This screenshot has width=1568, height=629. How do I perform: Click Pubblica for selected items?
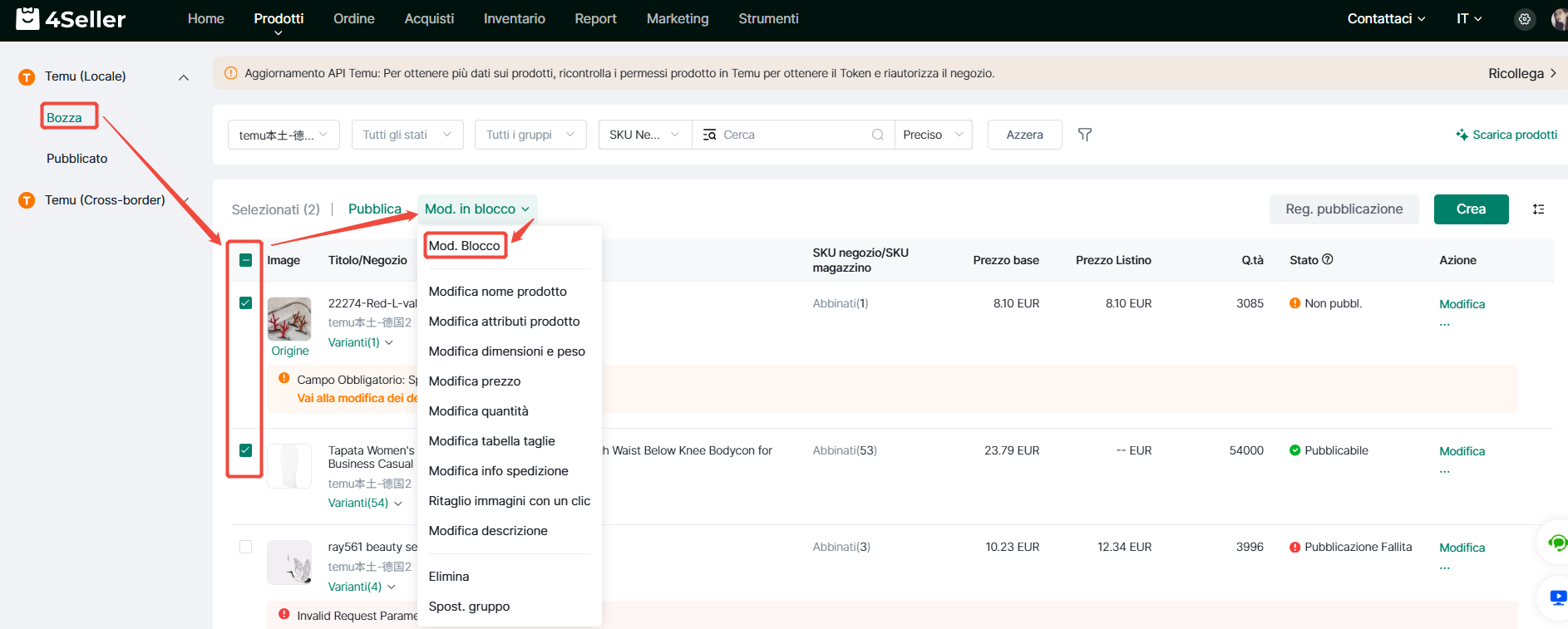[375, 209]
